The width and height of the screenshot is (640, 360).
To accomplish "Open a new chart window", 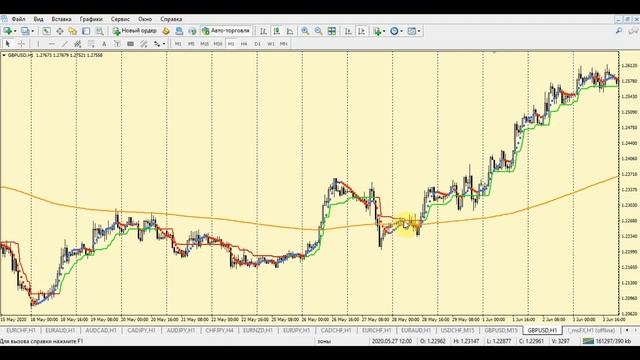I will [7, 31].
